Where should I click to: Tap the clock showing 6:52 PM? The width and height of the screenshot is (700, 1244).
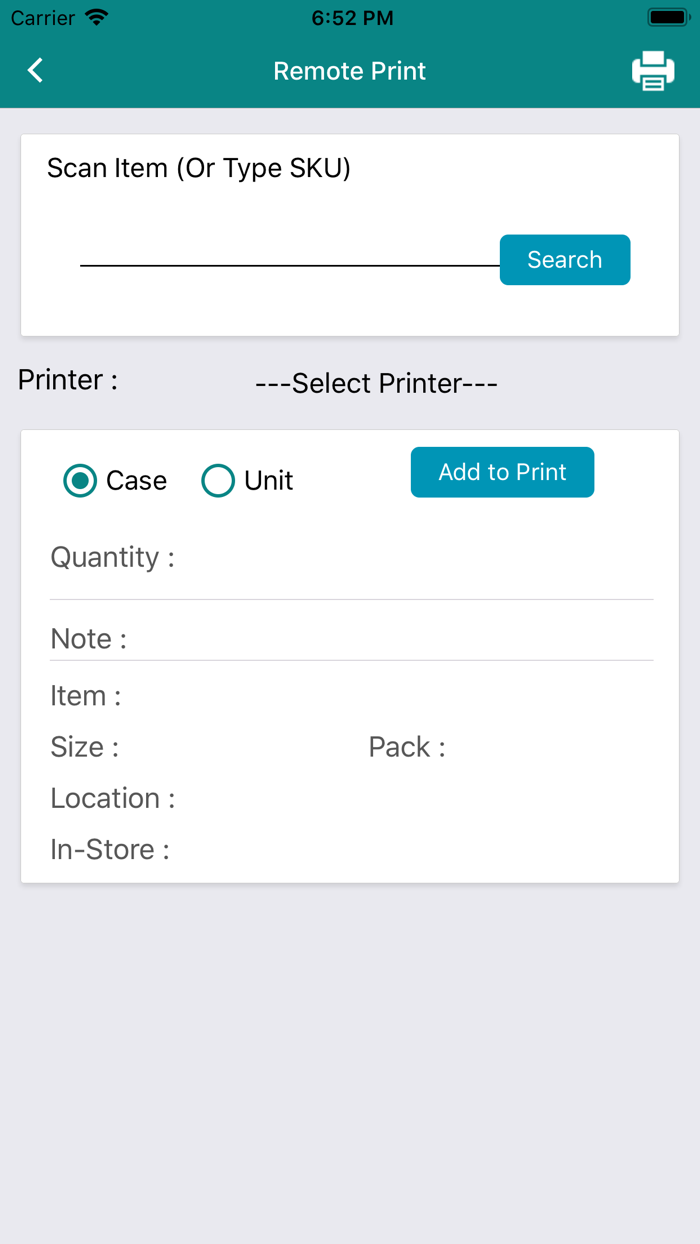(352, 17)
